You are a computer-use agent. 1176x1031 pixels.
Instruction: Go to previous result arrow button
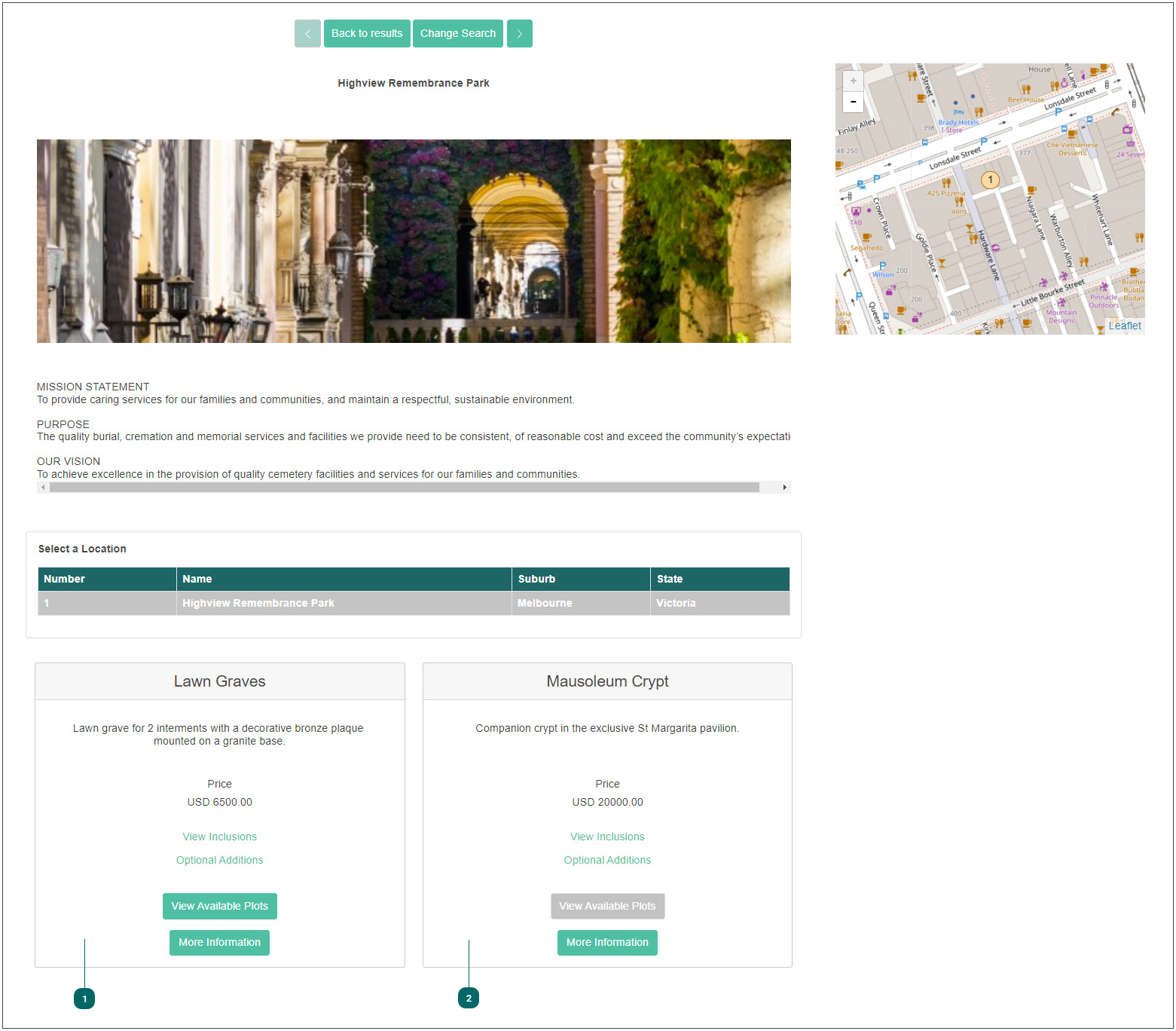307,33
